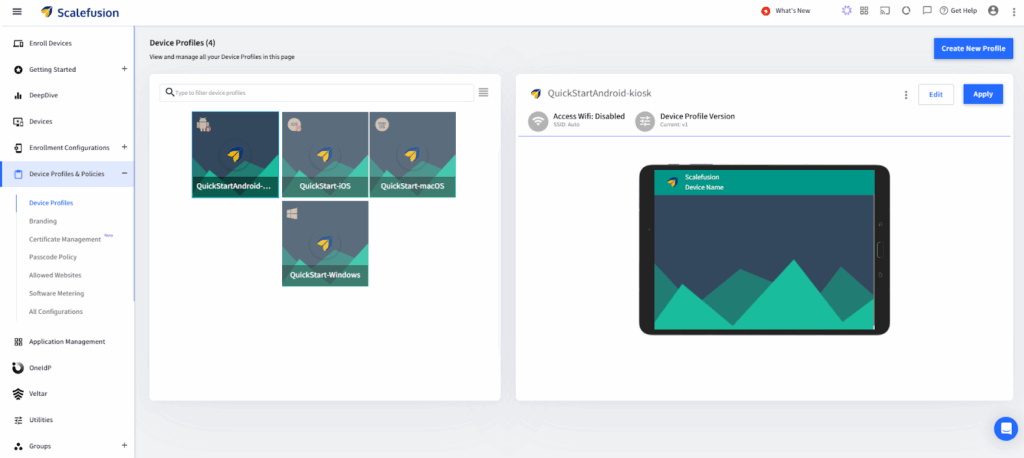Select the QuickStart-Windows profile tile
Viewport: 1024px width, 458px height.
click(x=325, y=243)
